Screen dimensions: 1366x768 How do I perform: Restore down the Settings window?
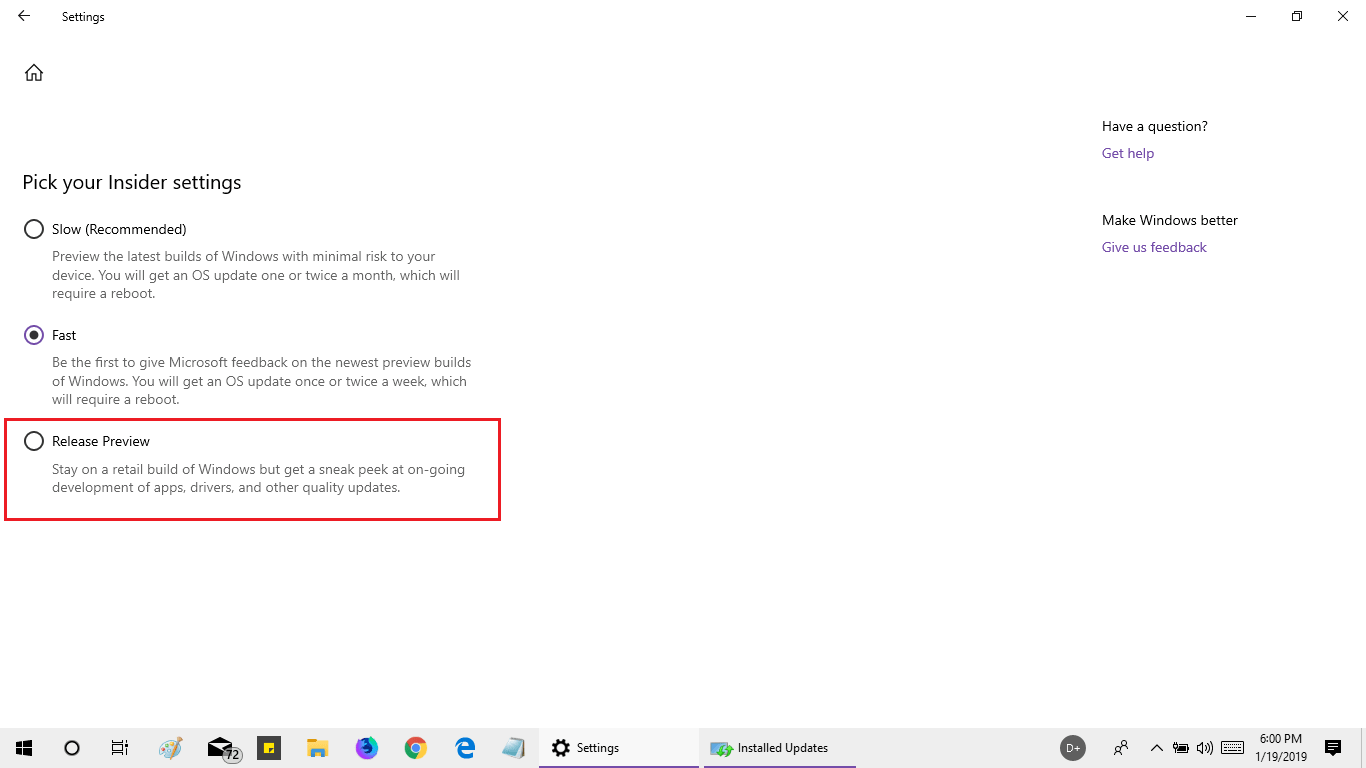[1297, 16]
